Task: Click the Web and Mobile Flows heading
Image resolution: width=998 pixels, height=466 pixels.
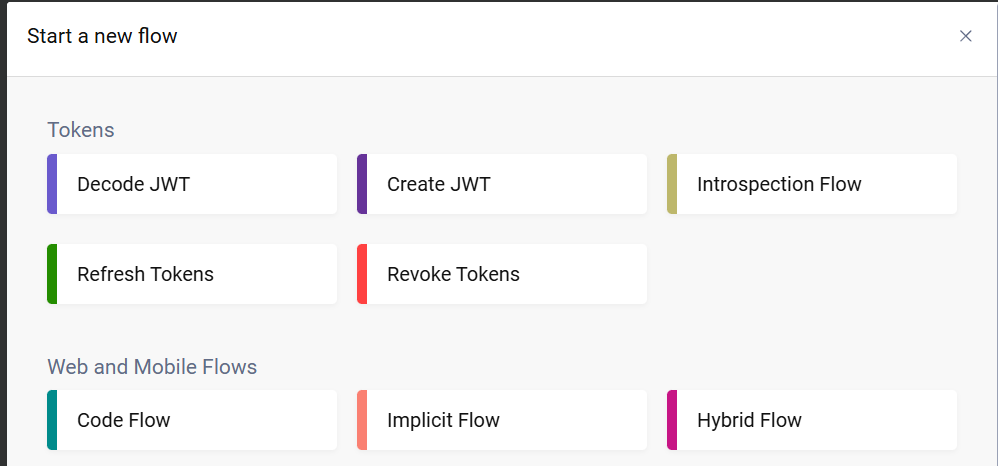Action: tap(152, 367)
